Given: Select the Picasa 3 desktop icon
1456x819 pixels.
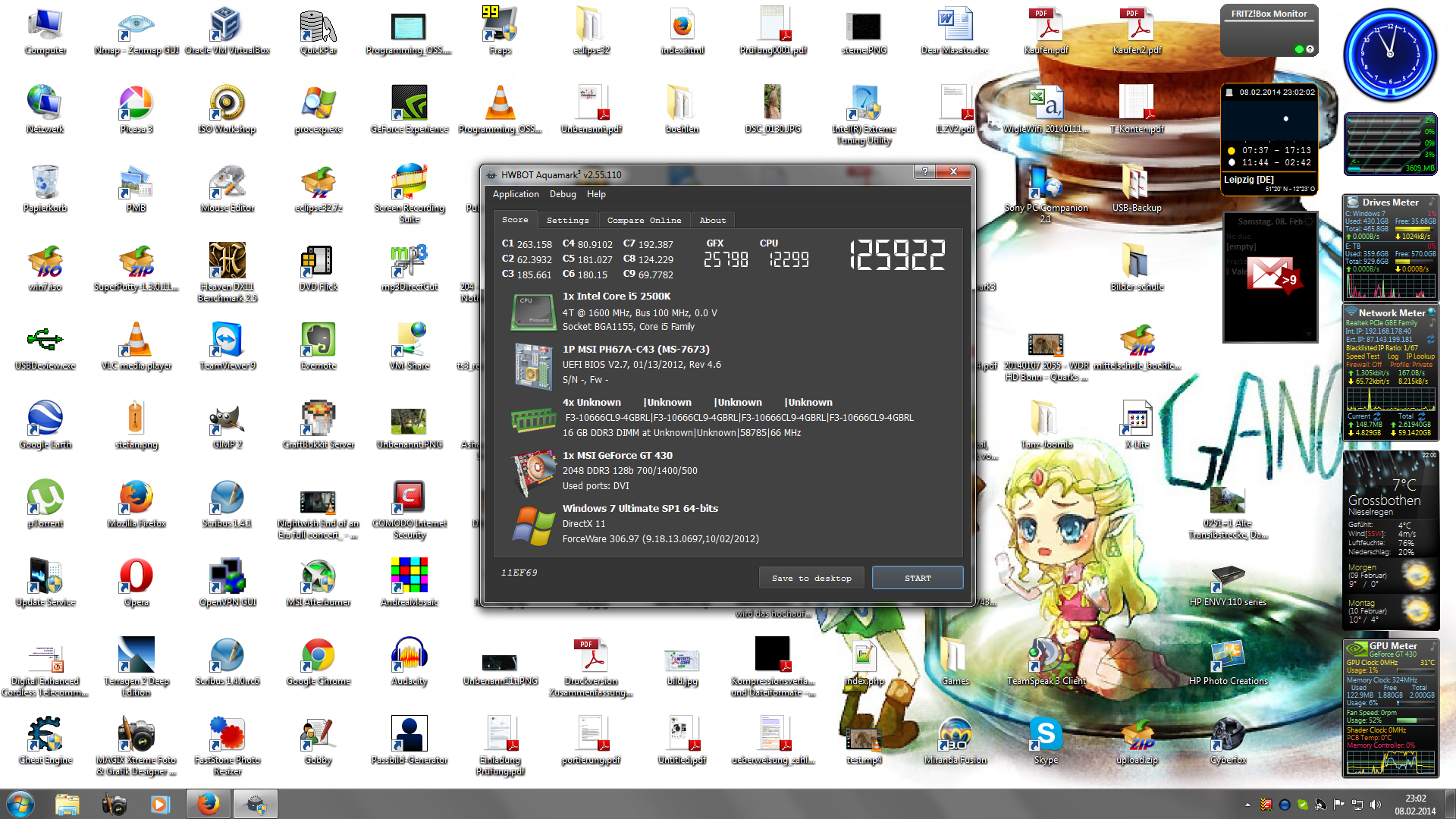Looking at the screenshot, I should pos(136,111).
